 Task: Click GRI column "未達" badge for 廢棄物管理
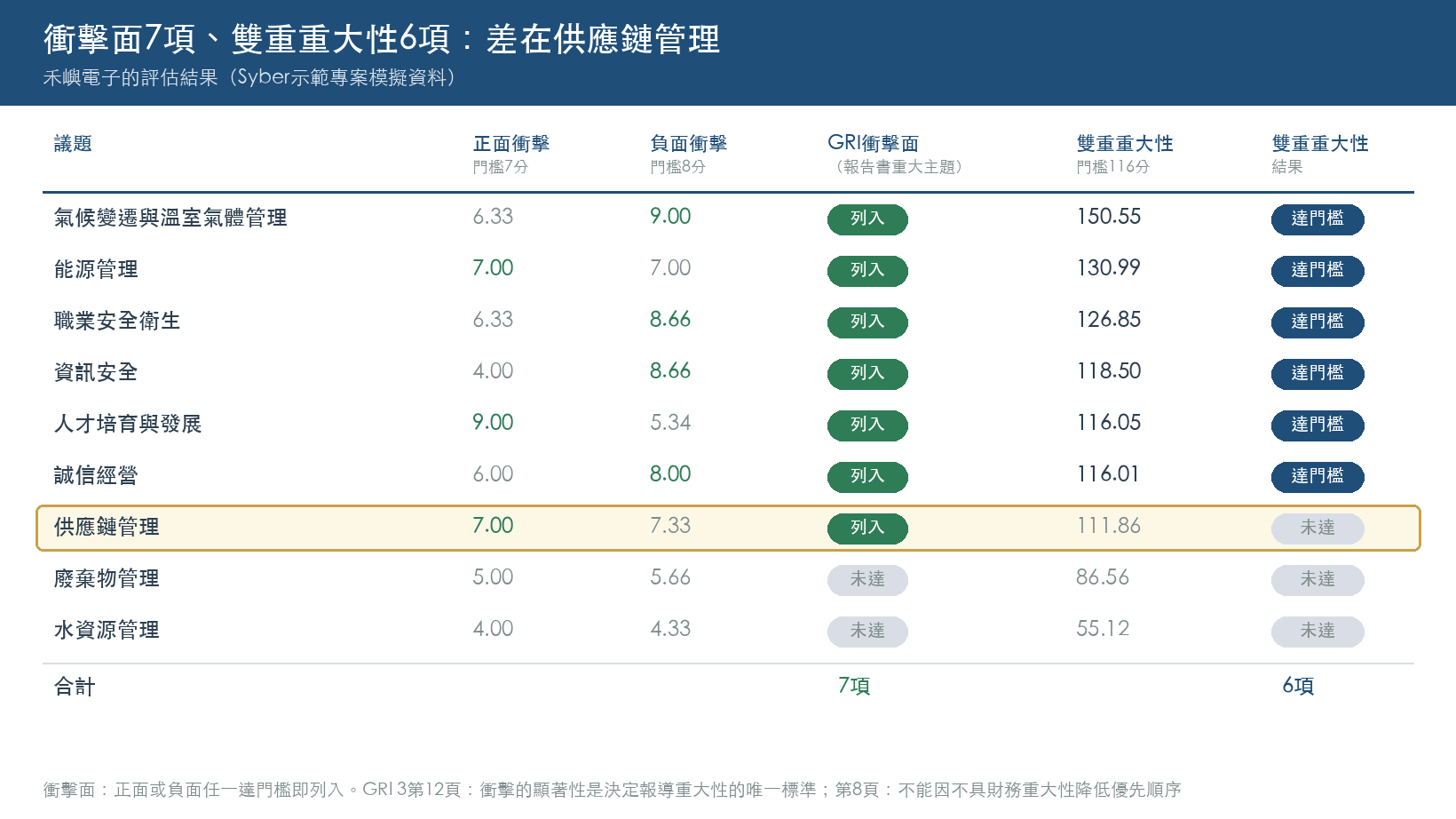click(x=867, y=579)
